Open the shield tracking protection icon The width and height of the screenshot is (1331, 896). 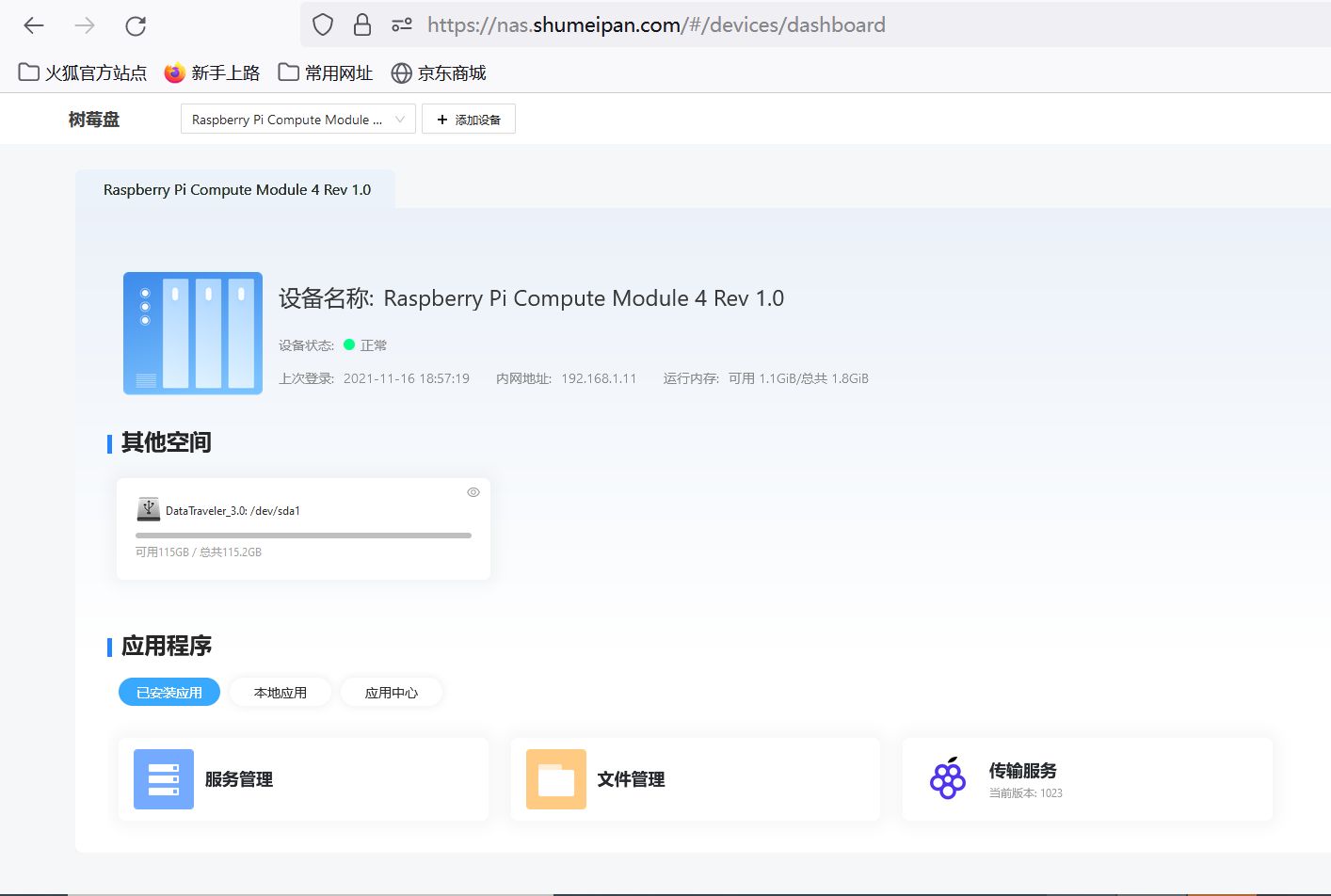[x=323, y=24]
